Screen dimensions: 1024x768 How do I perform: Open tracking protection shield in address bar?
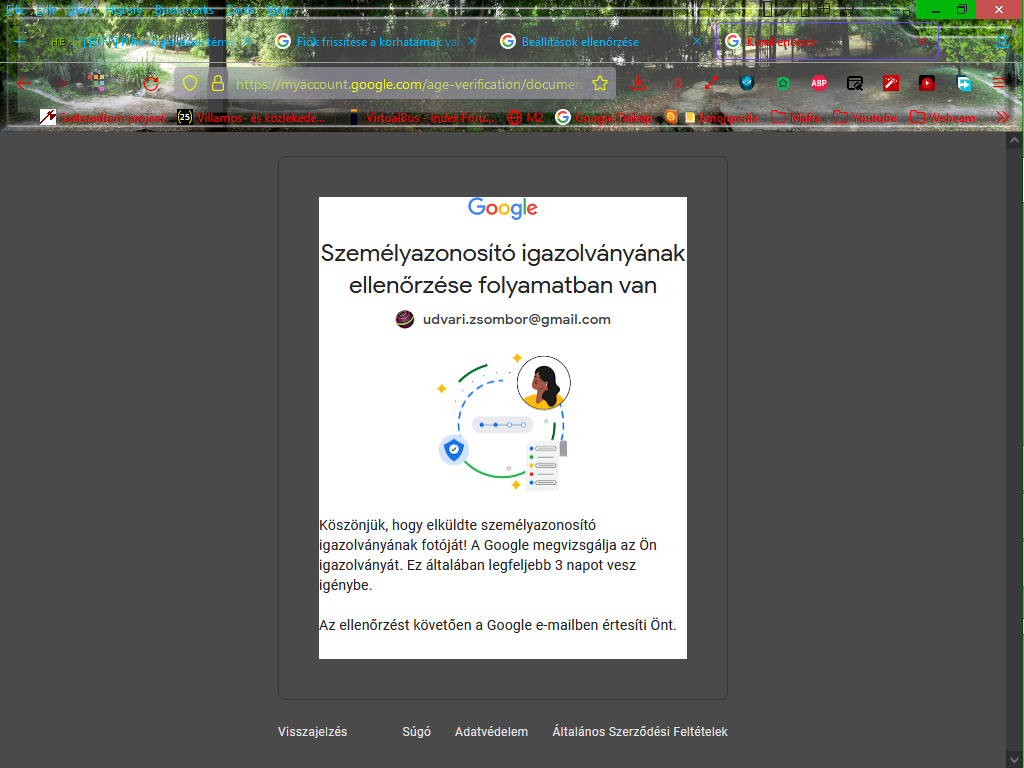pos(189,84)
